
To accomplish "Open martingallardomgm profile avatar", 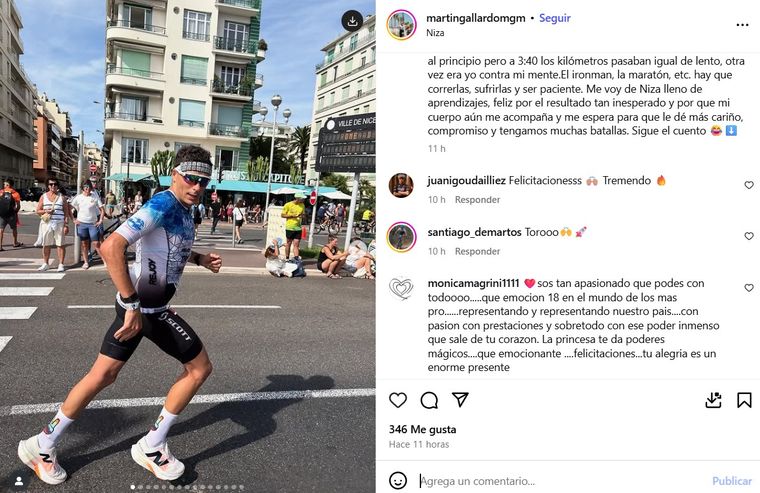I will [401, 24].
